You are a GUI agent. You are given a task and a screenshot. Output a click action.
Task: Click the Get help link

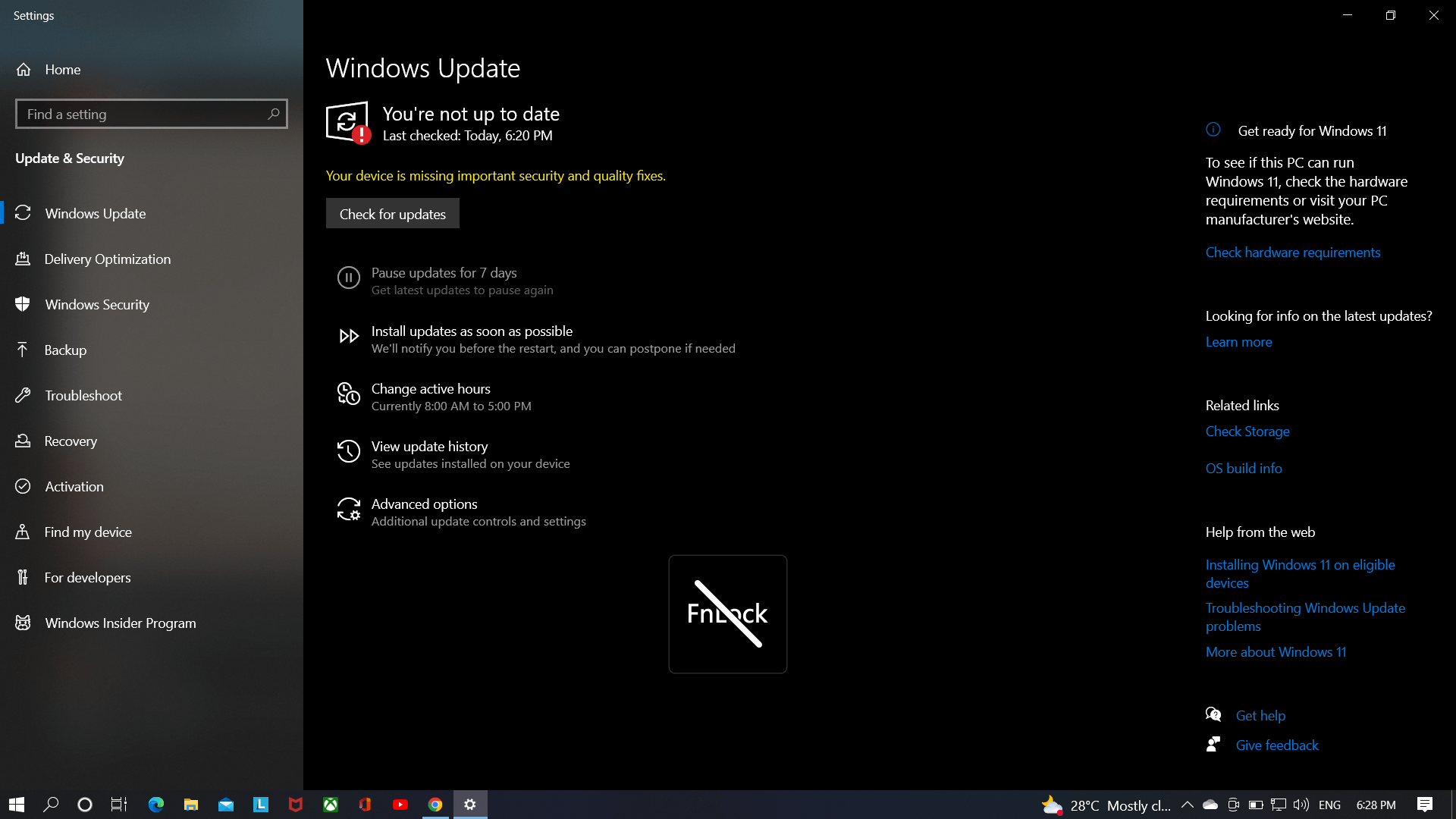click(x=1260, y=716)
